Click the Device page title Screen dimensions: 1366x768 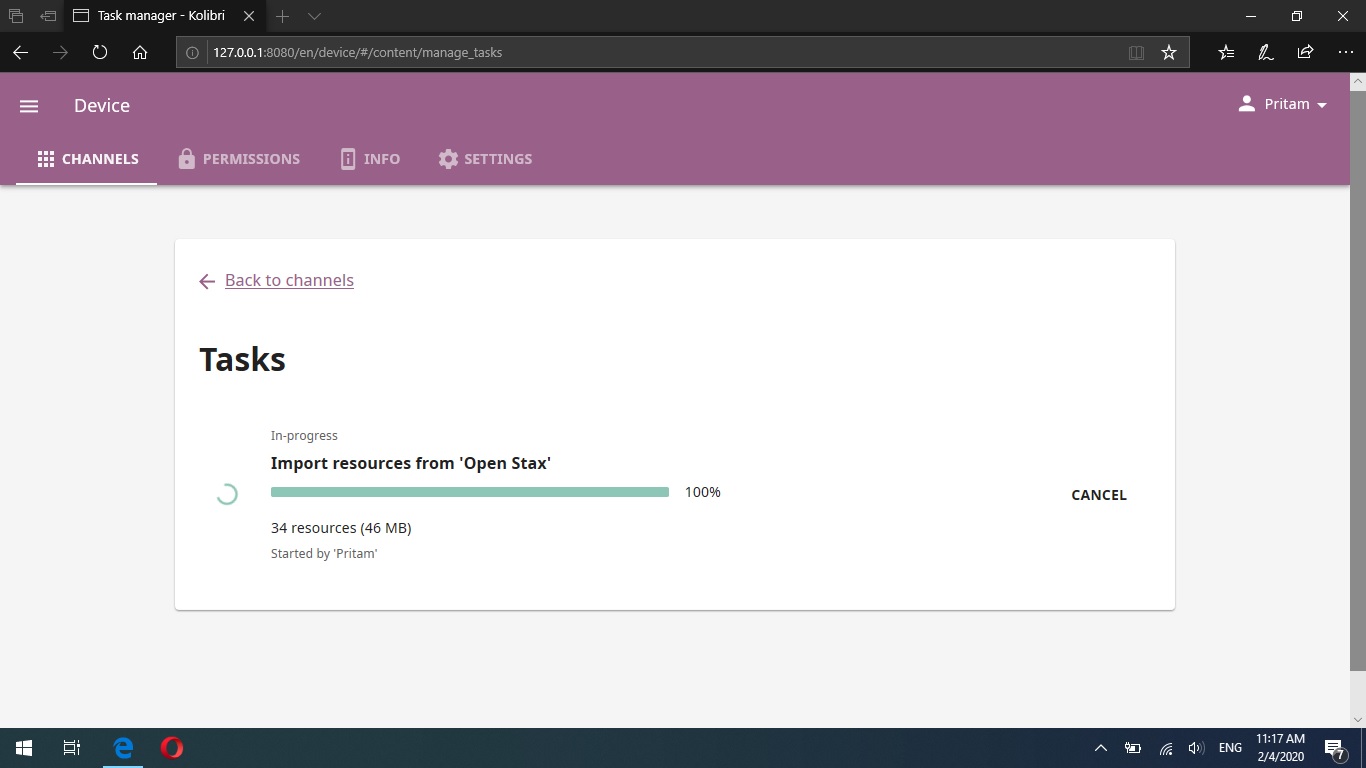pyautogui.click(x=102, y=106)
